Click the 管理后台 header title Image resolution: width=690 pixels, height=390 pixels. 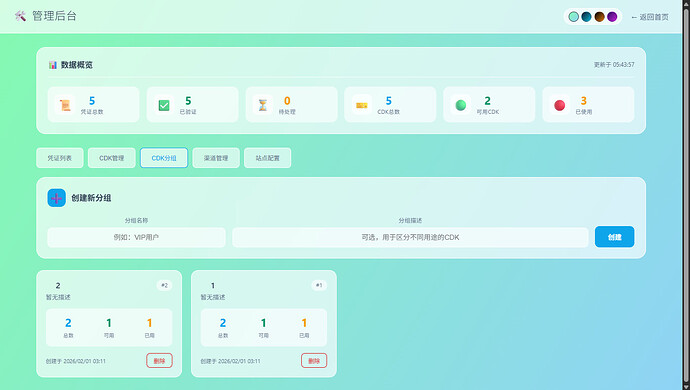55,16
